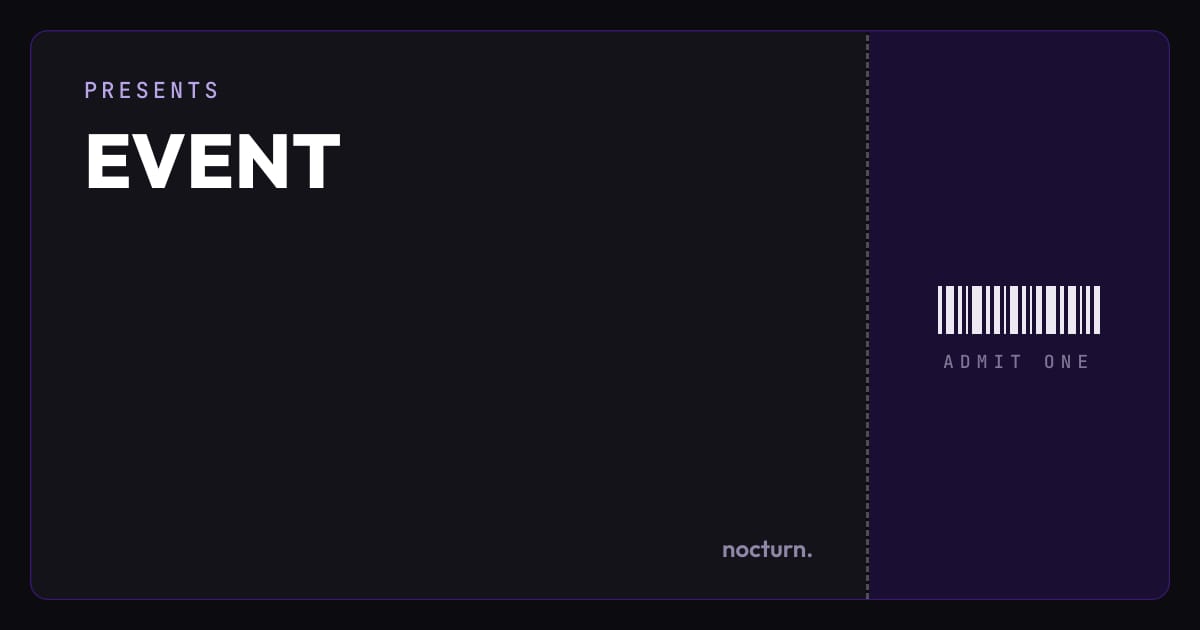Click the PRESENTS label above the title

(152, 90)
